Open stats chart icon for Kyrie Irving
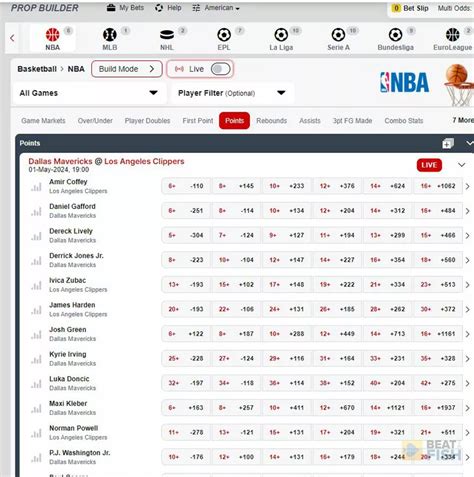Viewport: 474px width, 477px height. [x=36, y=360]
